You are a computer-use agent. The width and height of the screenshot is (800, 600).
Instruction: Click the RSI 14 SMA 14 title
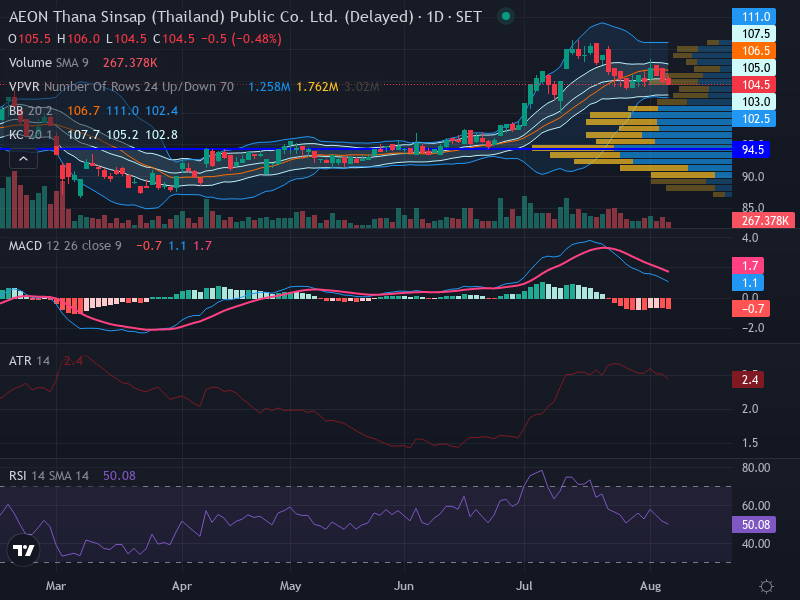(x=48, y=476)
